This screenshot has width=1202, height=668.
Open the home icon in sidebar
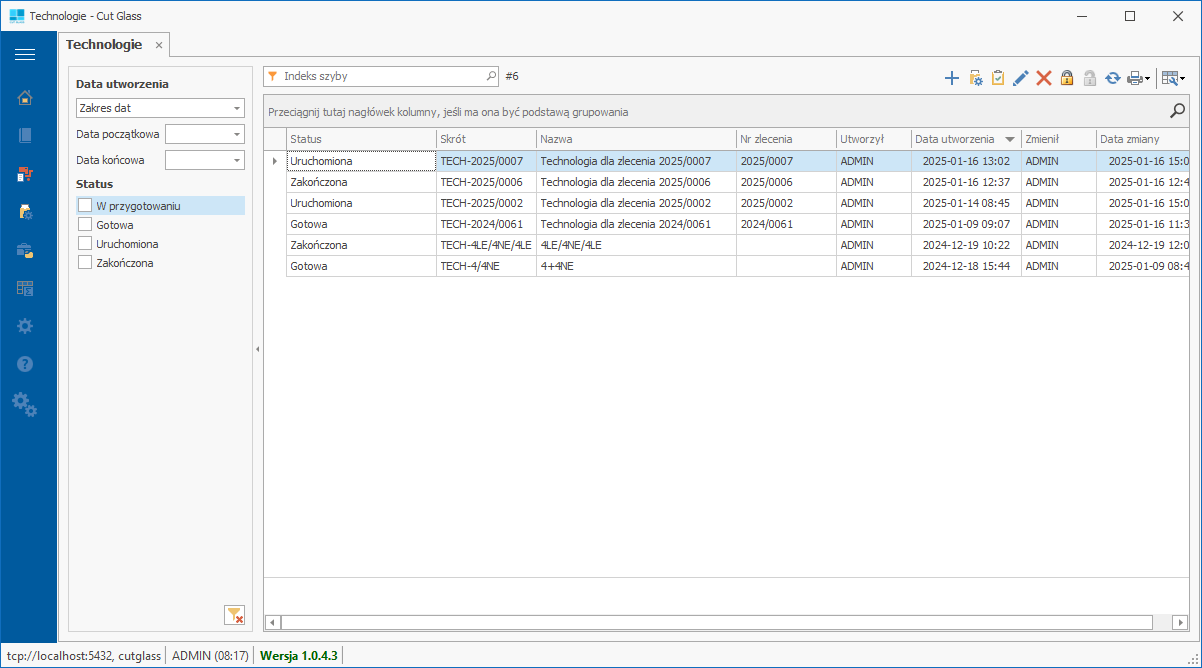click(x=25, y=97)
